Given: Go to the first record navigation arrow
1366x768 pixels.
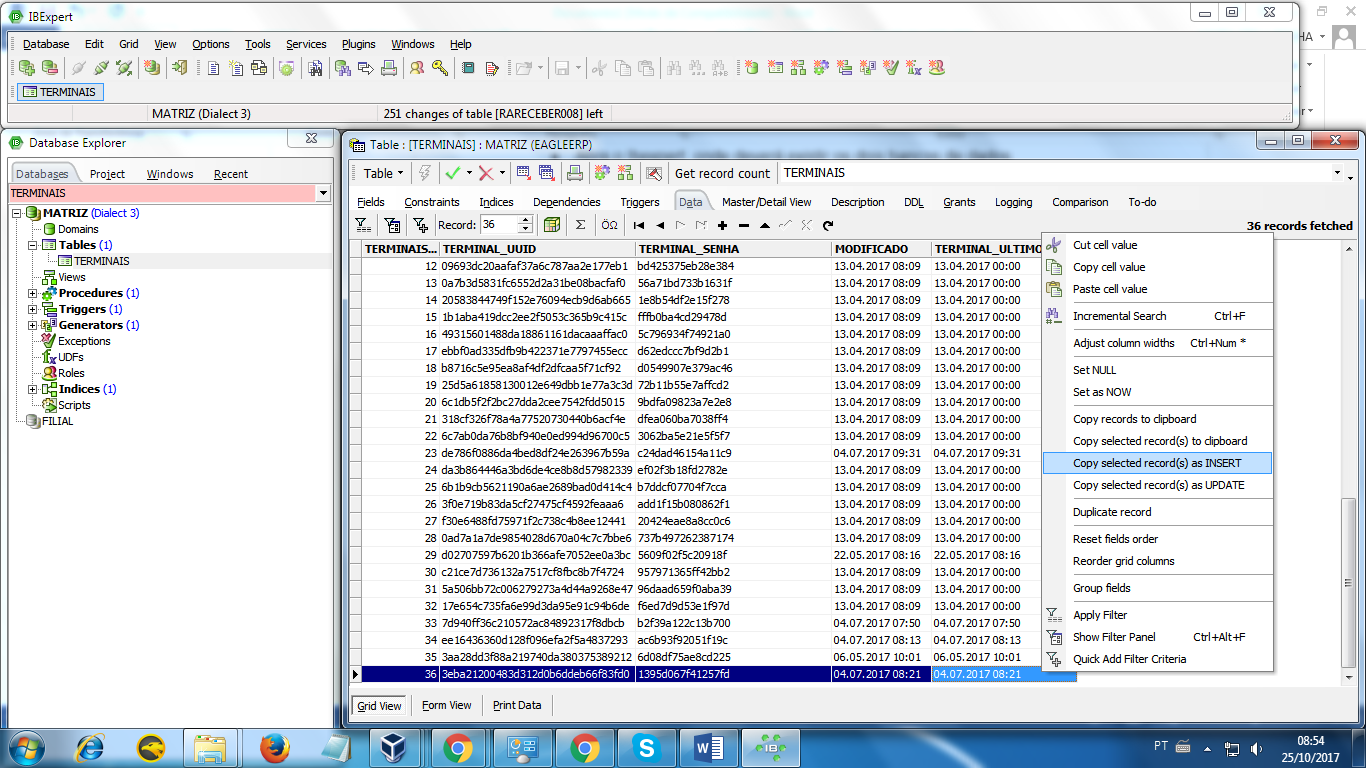Looking at the screenshot, I should click(639, 225).
